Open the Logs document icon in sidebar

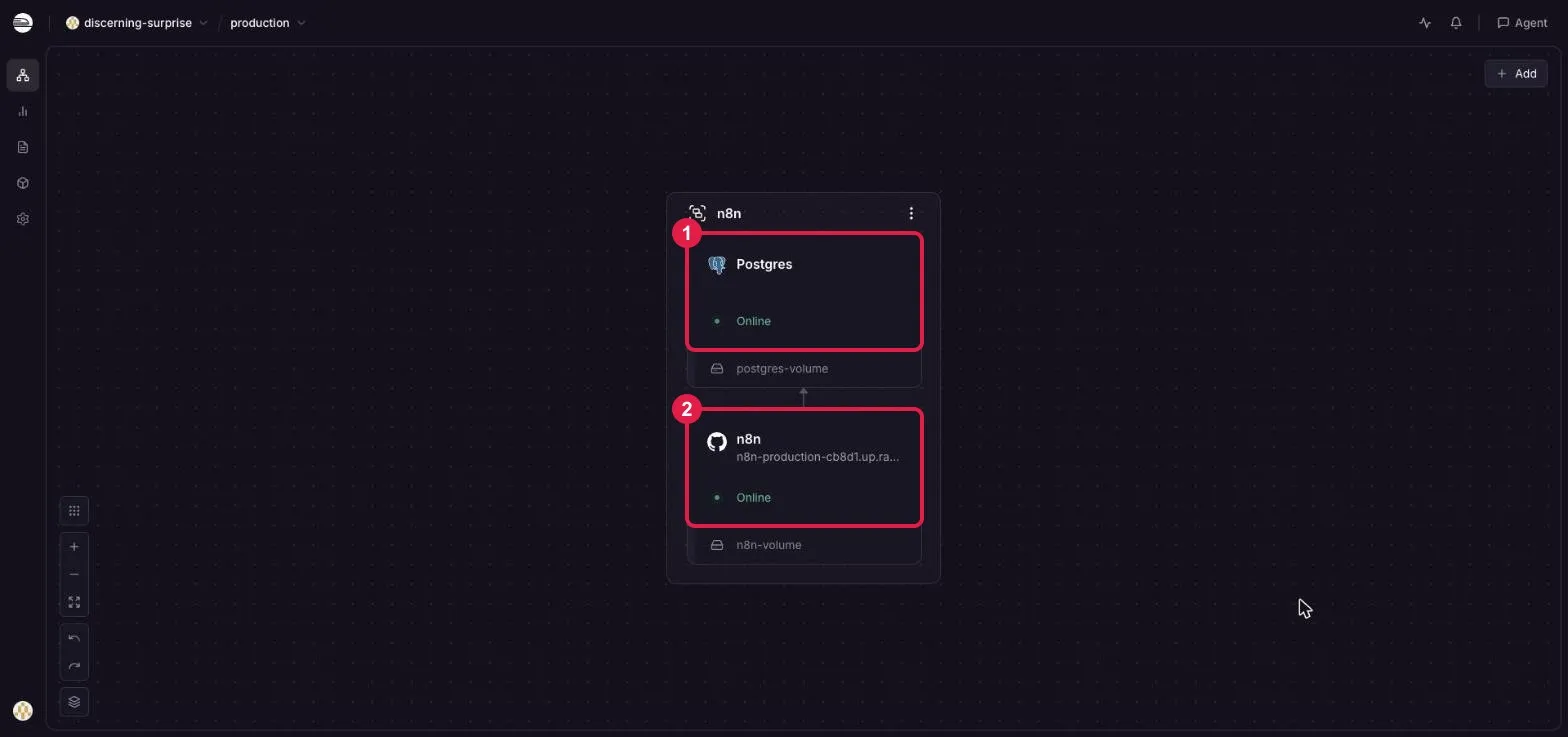(x=23, y=148)
